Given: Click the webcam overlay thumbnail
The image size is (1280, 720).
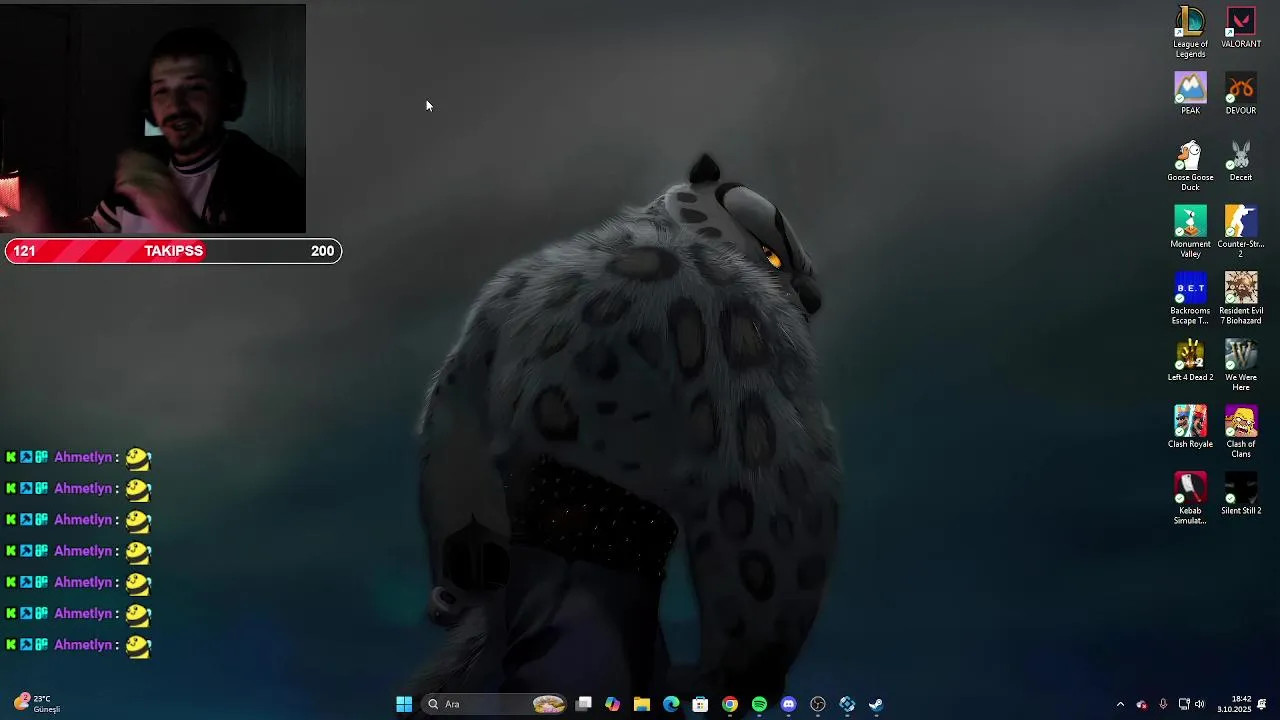Looking at the screenshot, I should click(x=153, y=118).
